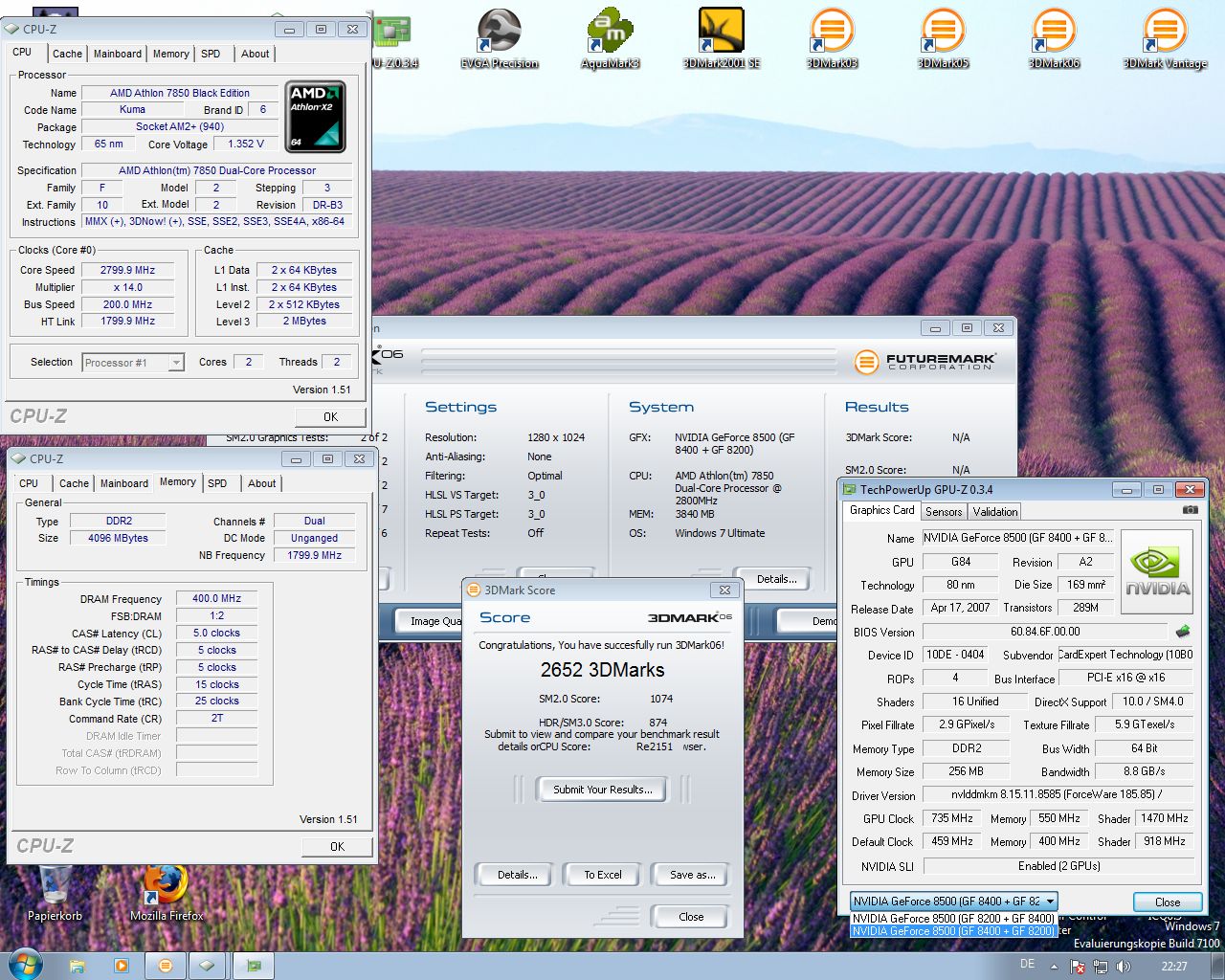Click the taskbar clock showing 22:27
The image size is (1225, 980).
pos(1174,967)
